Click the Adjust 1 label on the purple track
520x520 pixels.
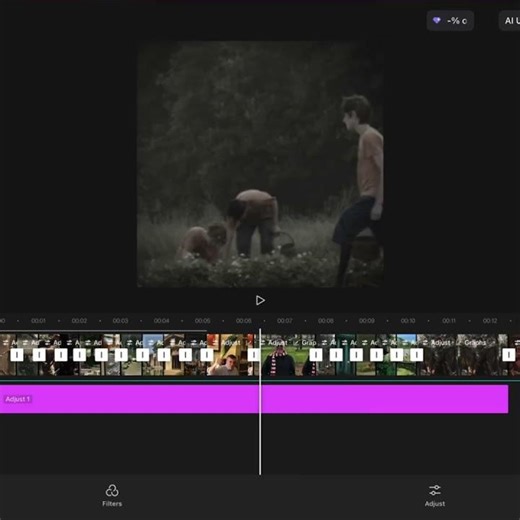(18, 399)
